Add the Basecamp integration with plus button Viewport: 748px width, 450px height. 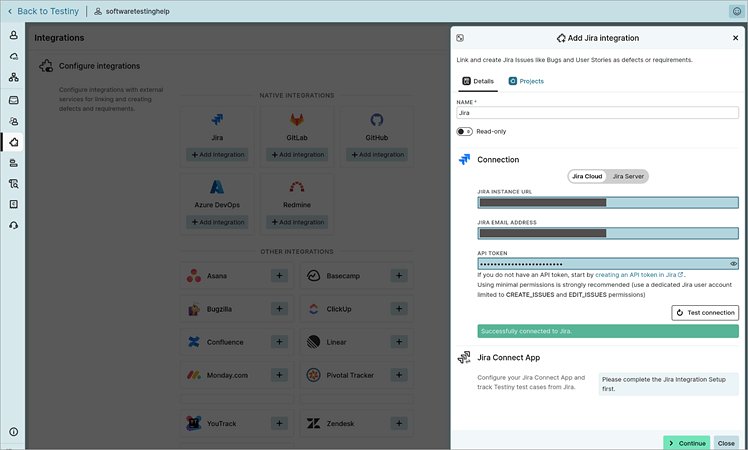tap(399, 276)
